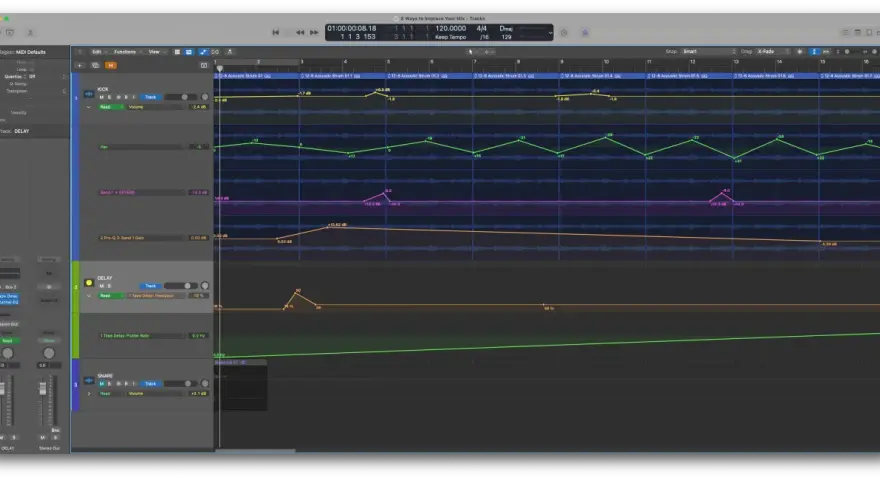Collapse the DELAY automation lanes chevron
The height and width of the screenshot is (480, 880).
[x=89, y=296]
